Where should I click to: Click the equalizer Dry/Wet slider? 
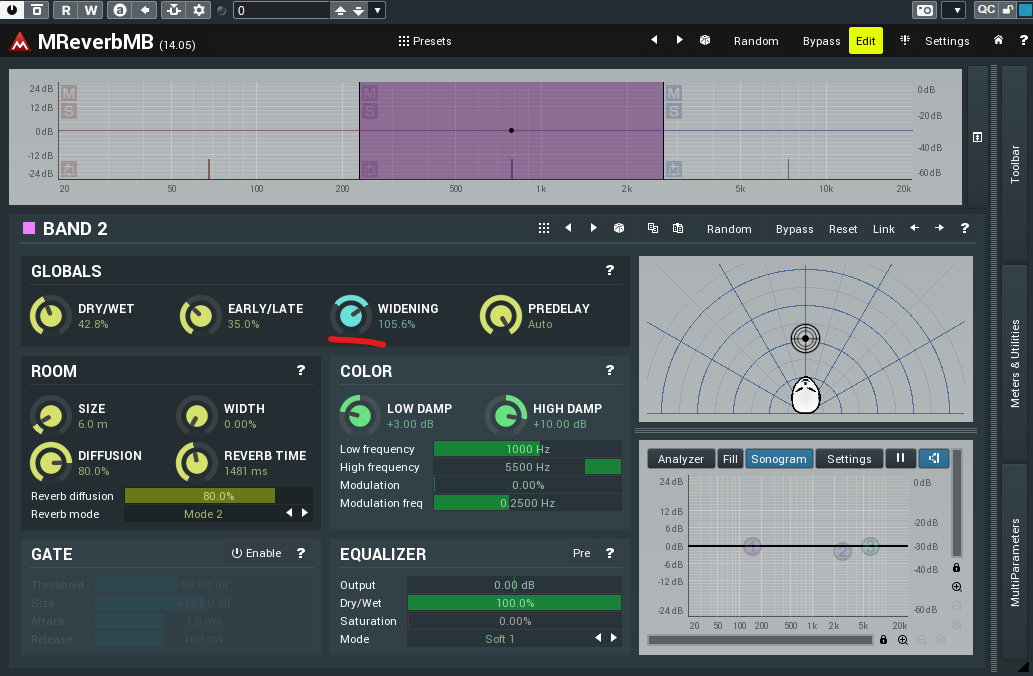point(515,603)
